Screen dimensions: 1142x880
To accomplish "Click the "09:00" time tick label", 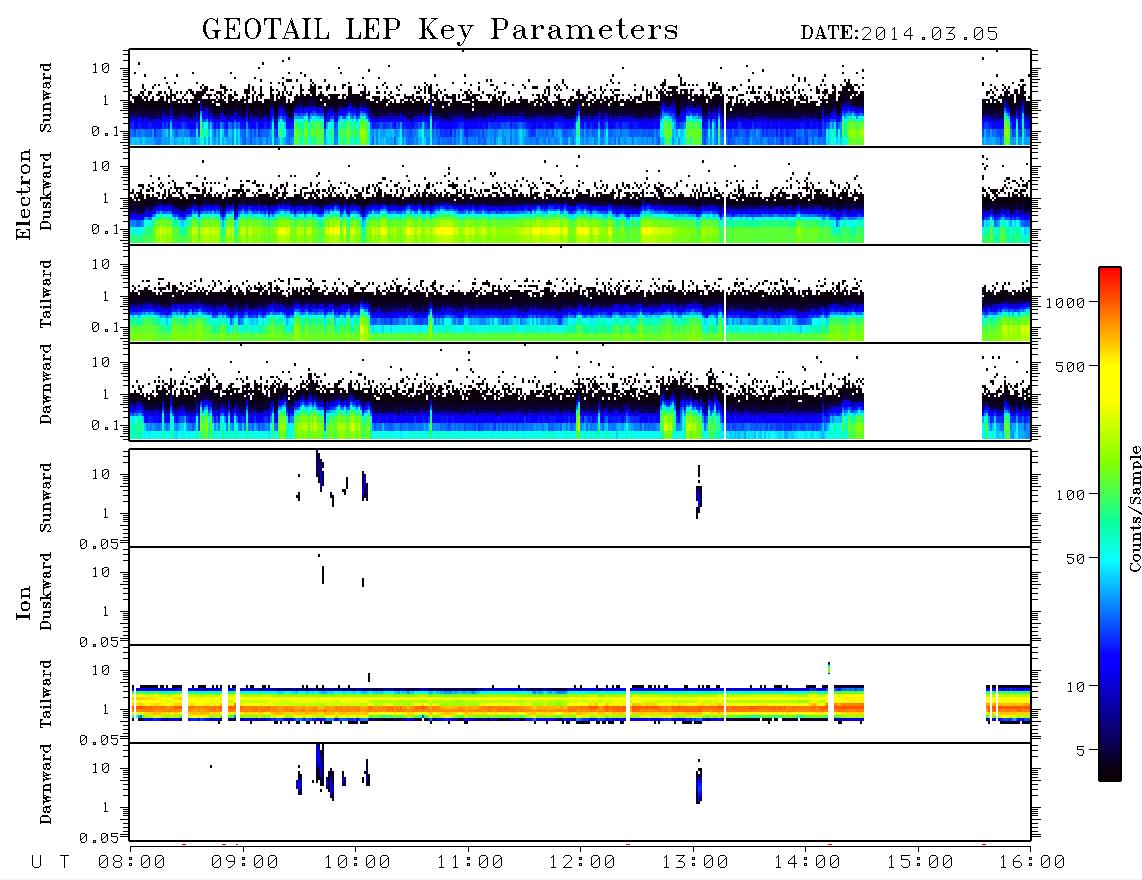I will pyautogui.click(x=245, y=863).
